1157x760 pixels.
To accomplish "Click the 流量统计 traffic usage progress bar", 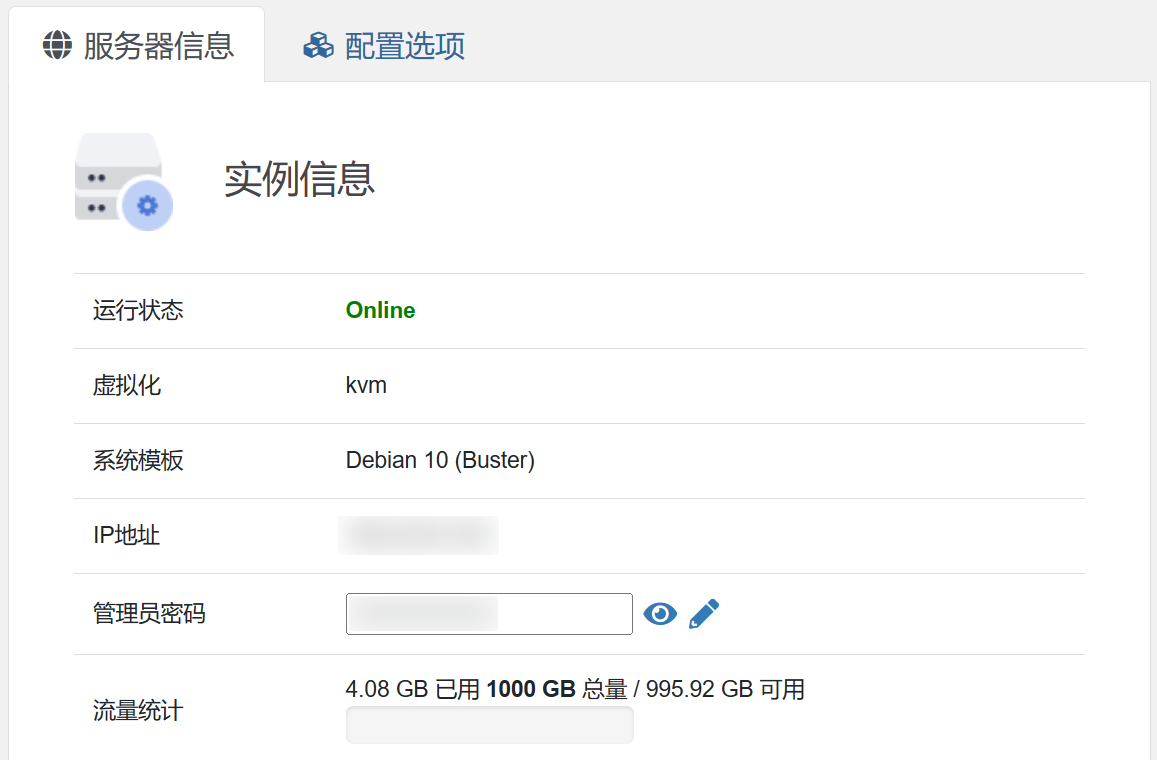I will 489,725.
